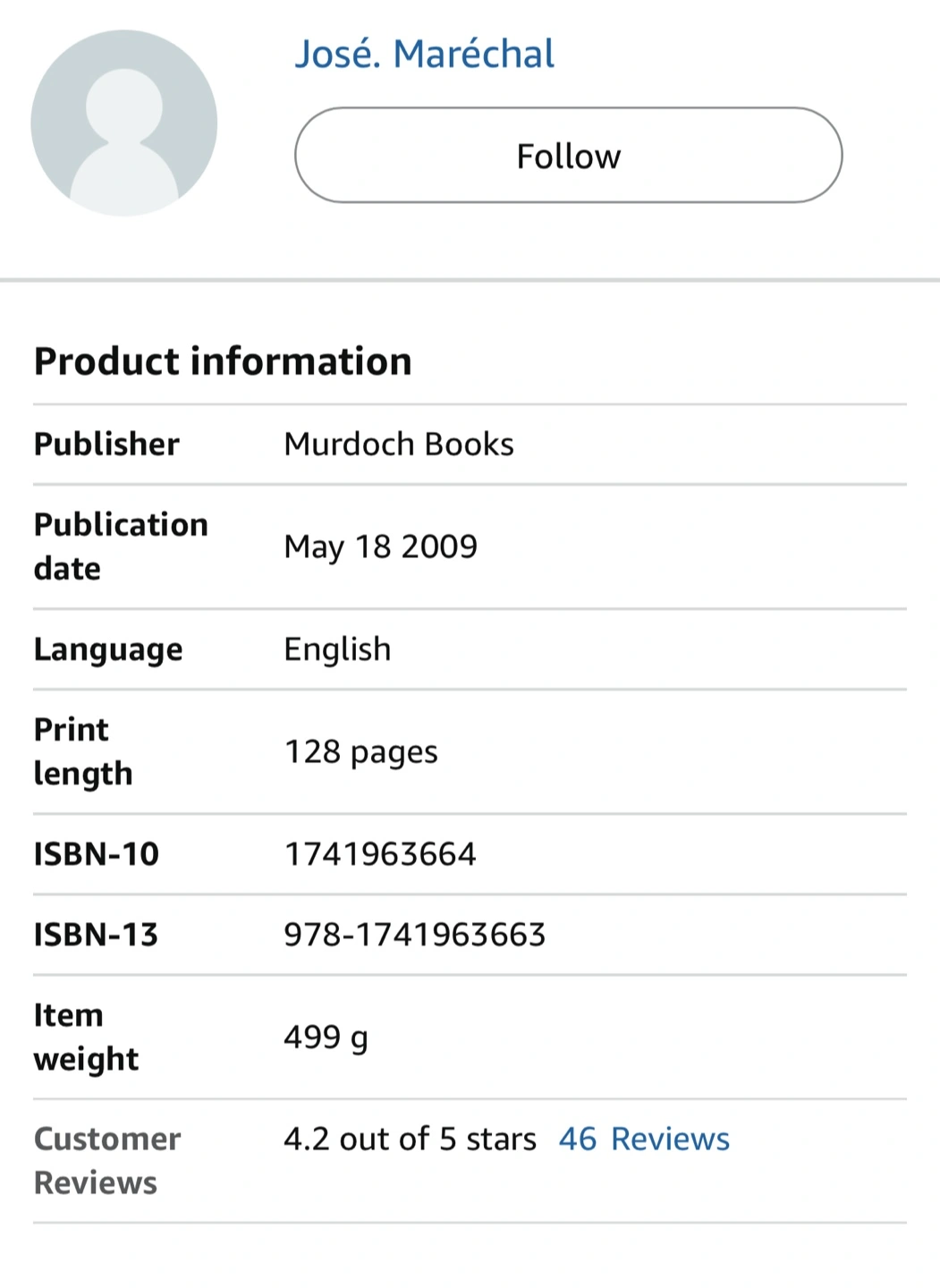Click the Print length label

pyautogui.click(x=83, y=751)
